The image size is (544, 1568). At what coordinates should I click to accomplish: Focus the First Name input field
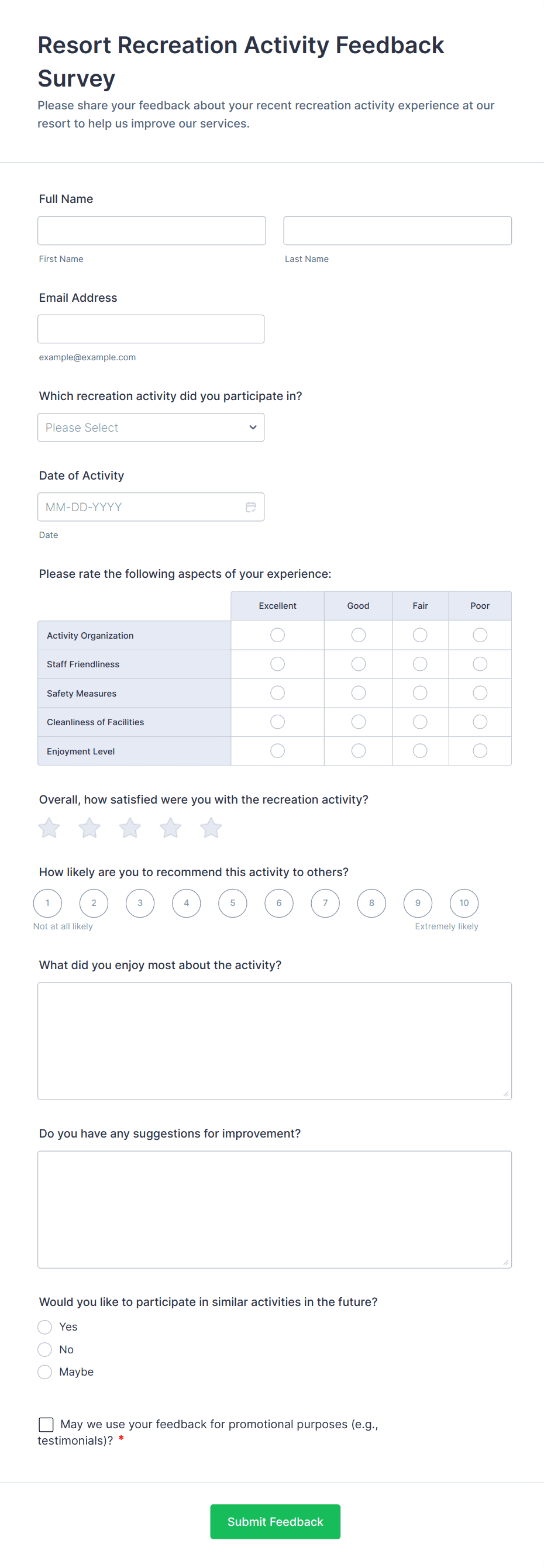pyautogui.click(x=152, y=230)
